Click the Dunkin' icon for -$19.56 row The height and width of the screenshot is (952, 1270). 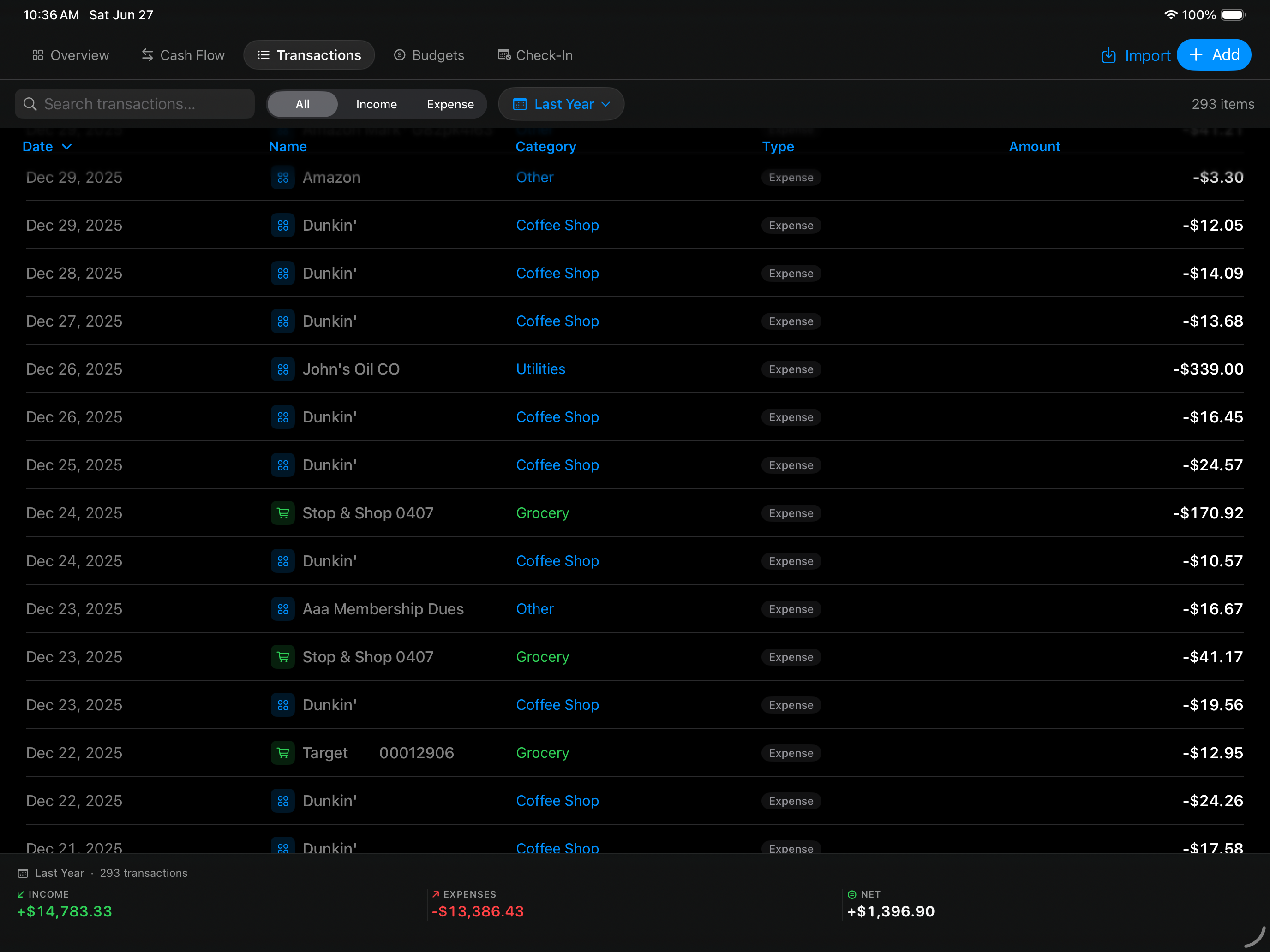coord(283,705)
